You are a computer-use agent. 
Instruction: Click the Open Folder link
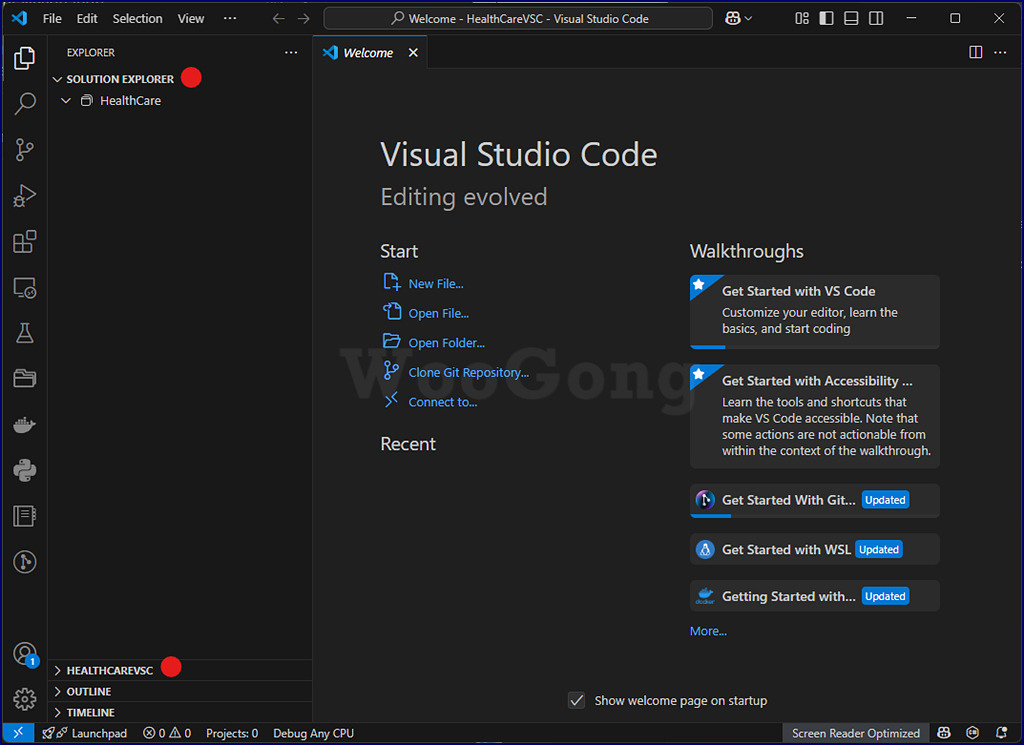point(446,343)
